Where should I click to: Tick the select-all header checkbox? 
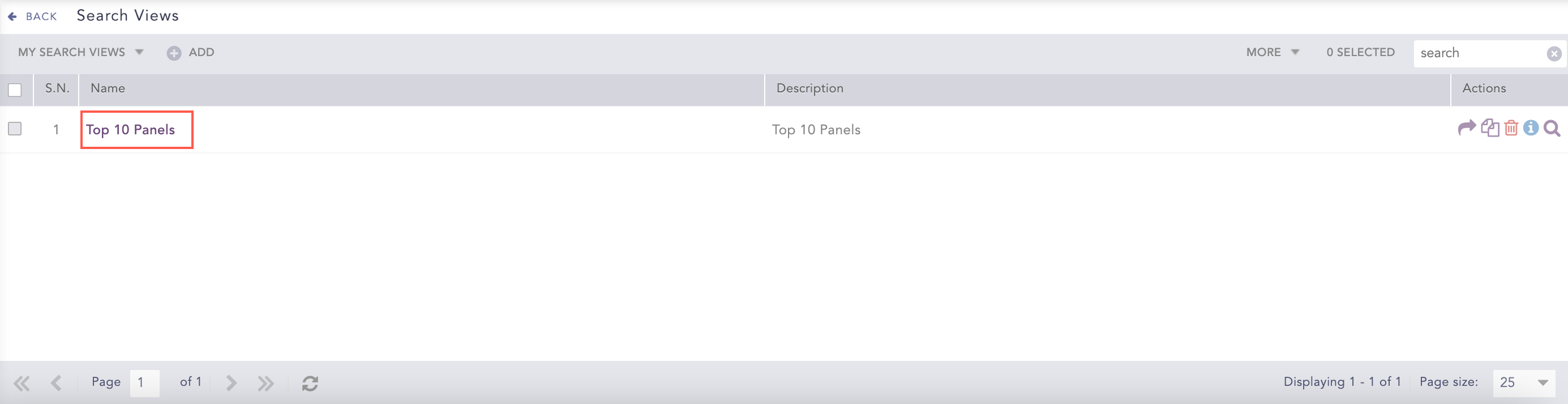[15, 90]
